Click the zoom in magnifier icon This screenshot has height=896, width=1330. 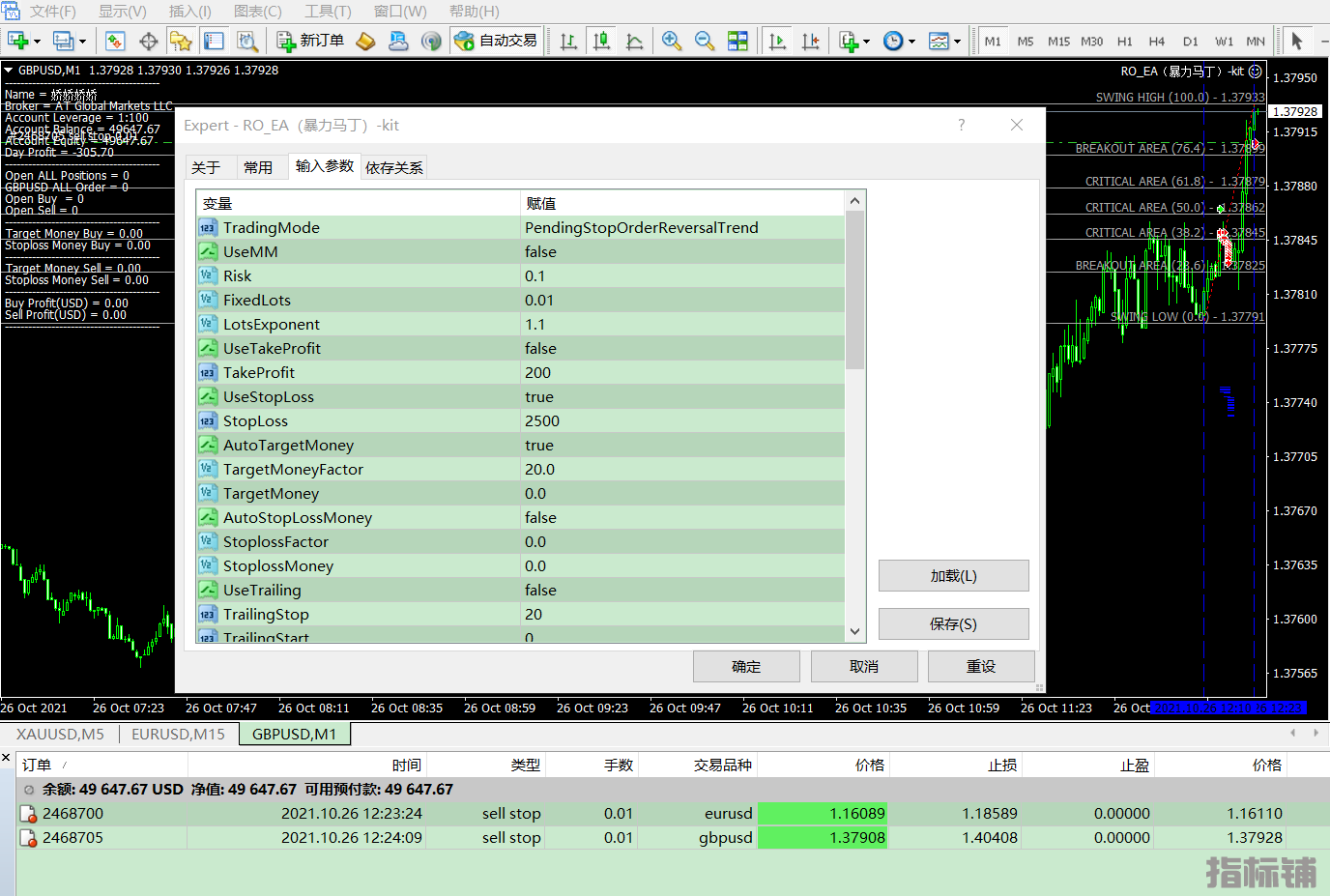(672, 41)
